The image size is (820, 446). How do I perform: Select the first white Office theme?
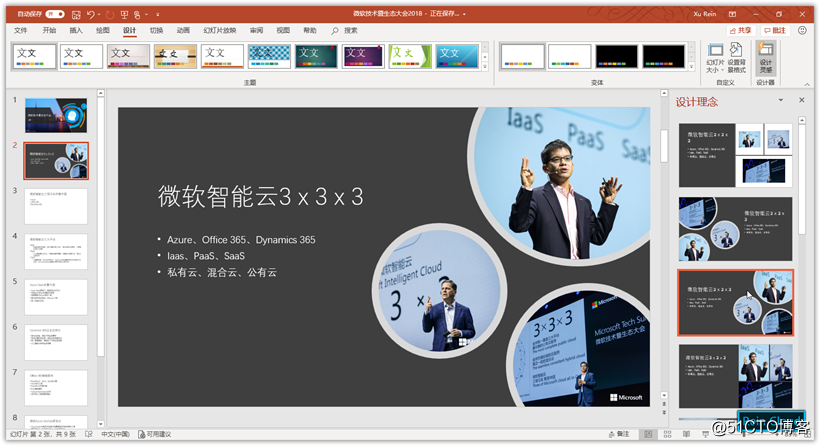click(35, 56)
